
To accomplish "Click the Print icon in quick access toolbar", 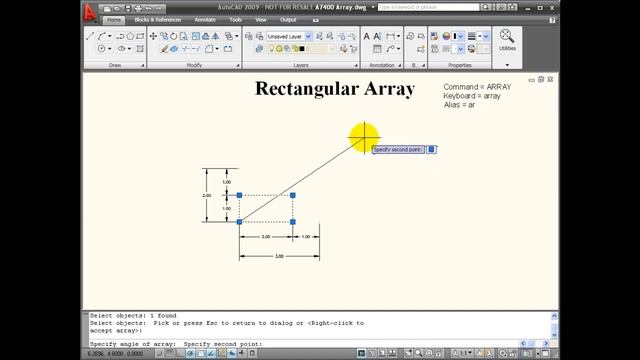I will tap(138, 8).
